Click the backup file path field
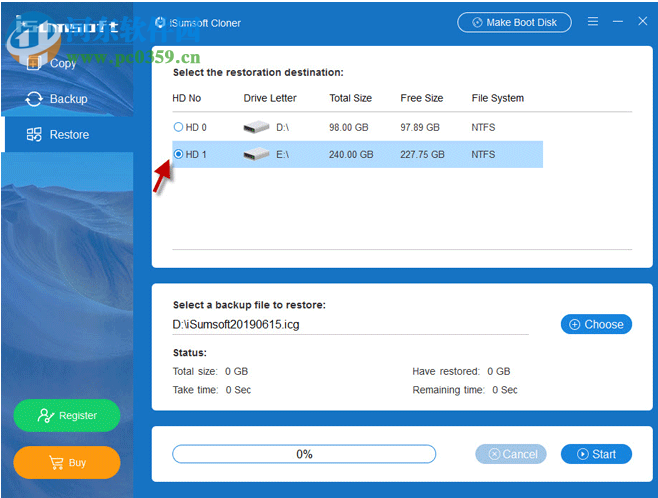658x498 pixels. [350, 325]
